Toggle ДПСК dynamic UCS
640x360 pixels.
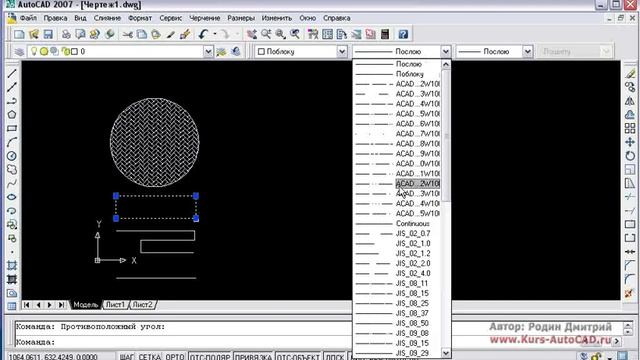coord(335,357)
